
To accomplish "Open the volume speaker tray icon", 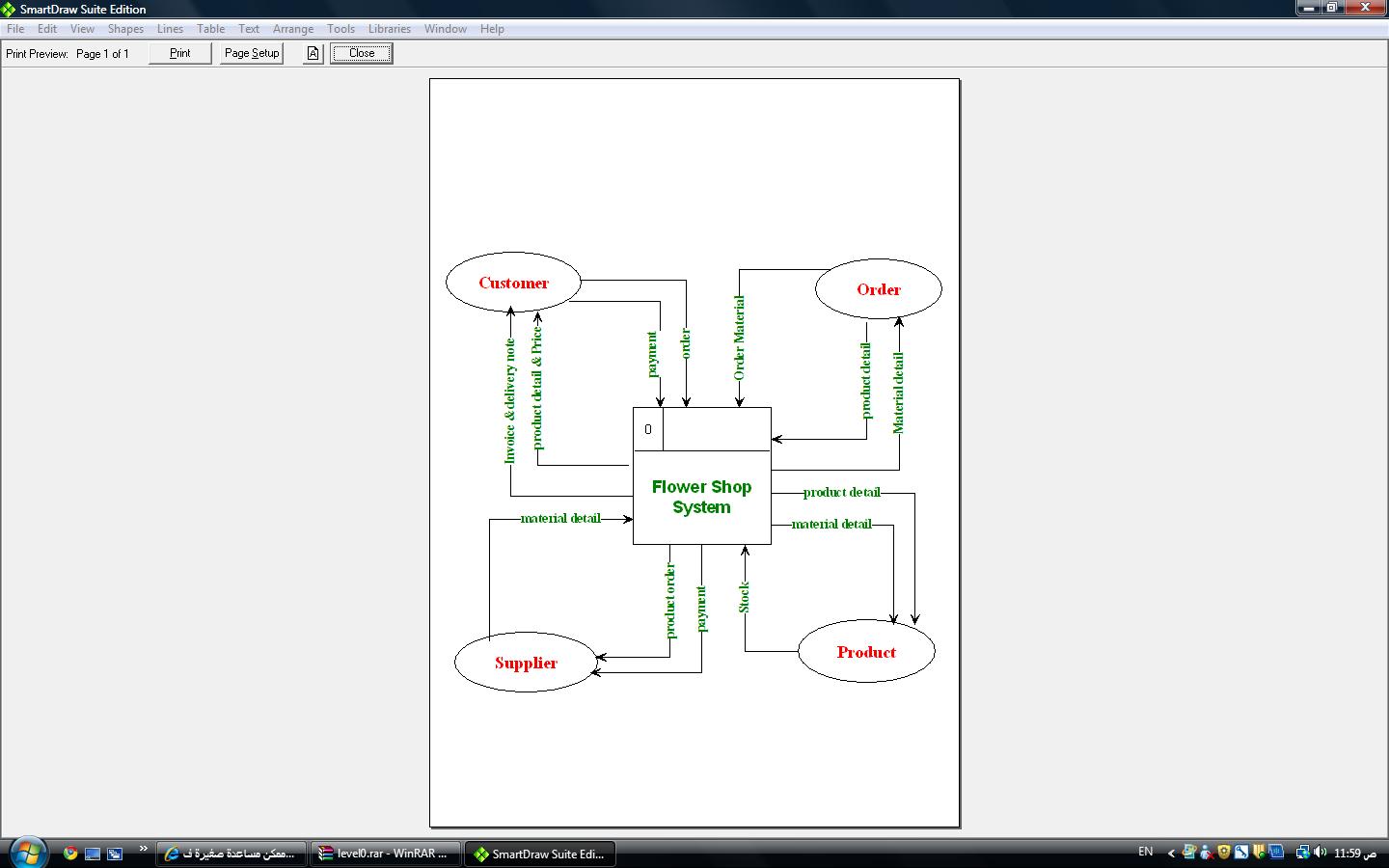I will click(1319, 853).
